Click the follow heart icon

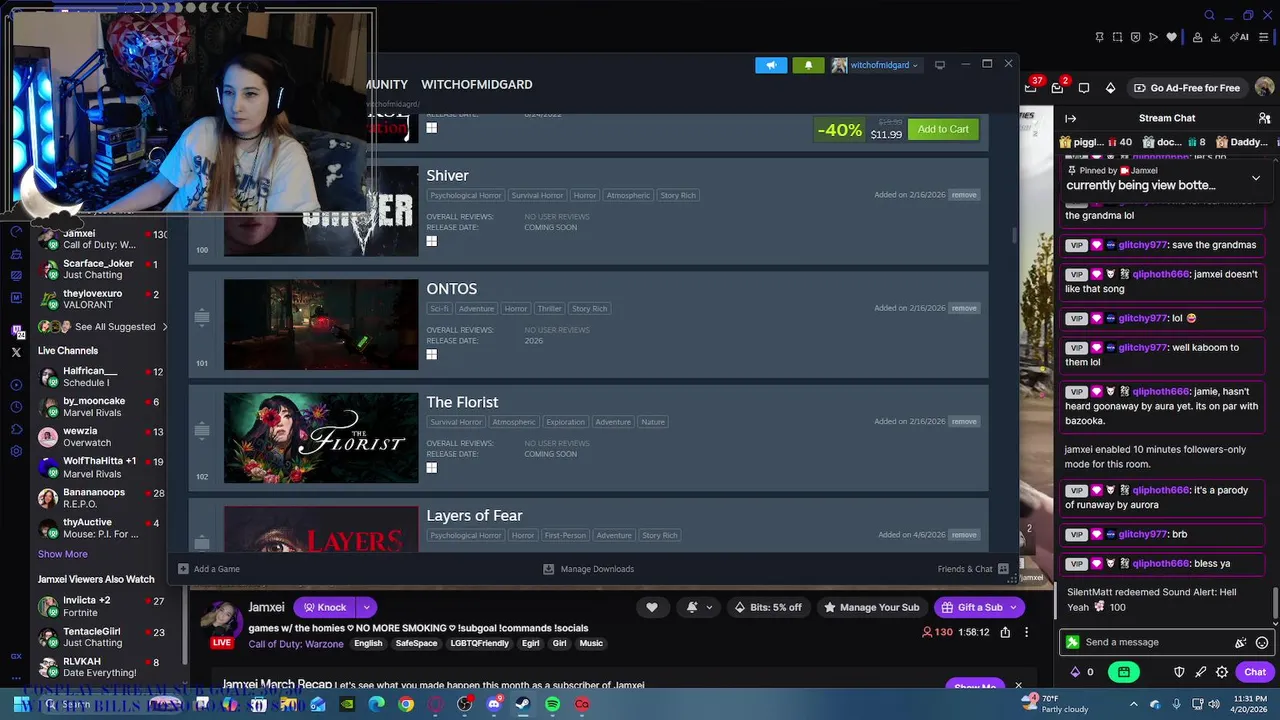(x=652, y=607)
